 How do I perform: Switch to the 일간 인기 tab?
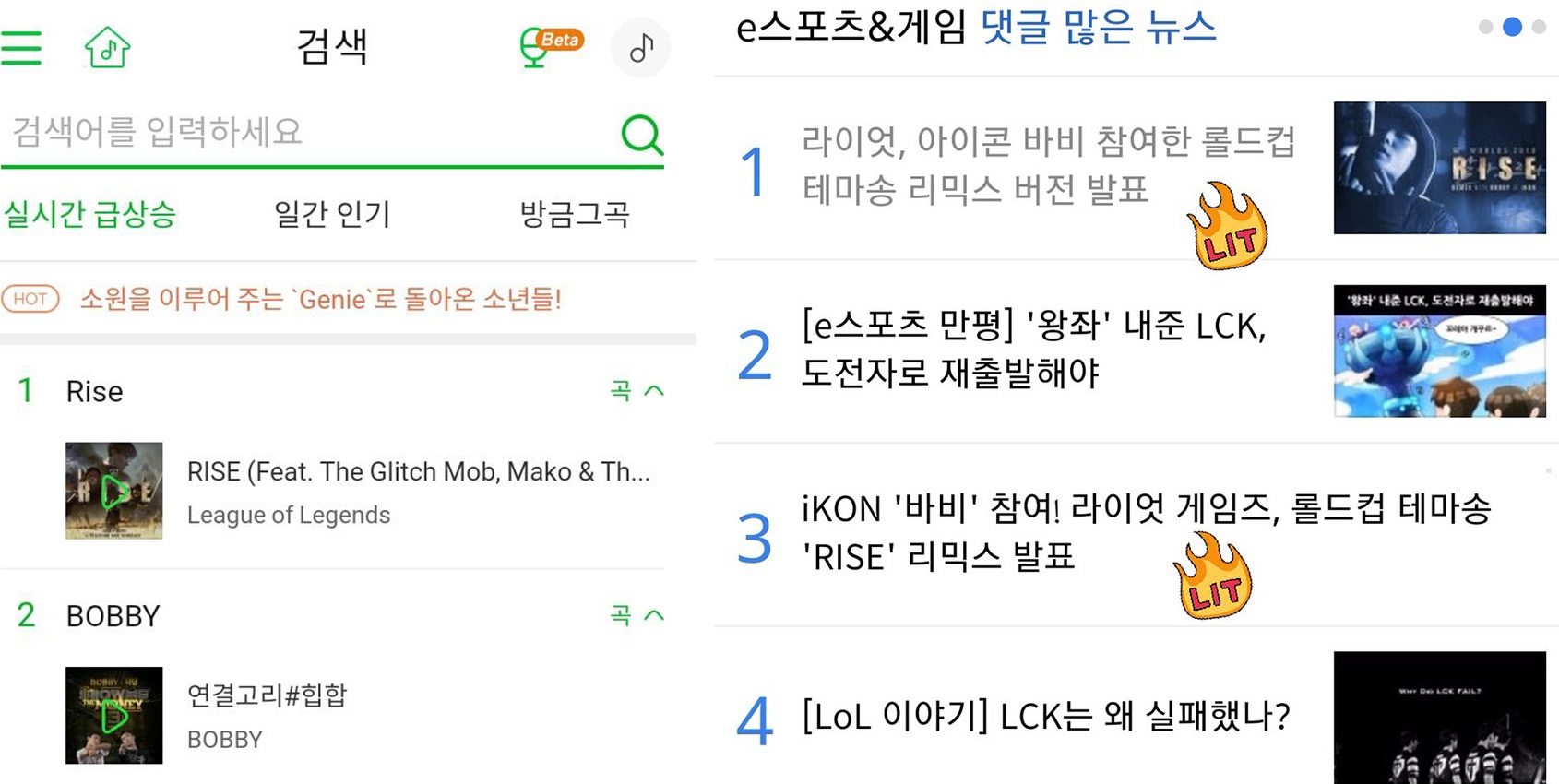click(333, 214)
